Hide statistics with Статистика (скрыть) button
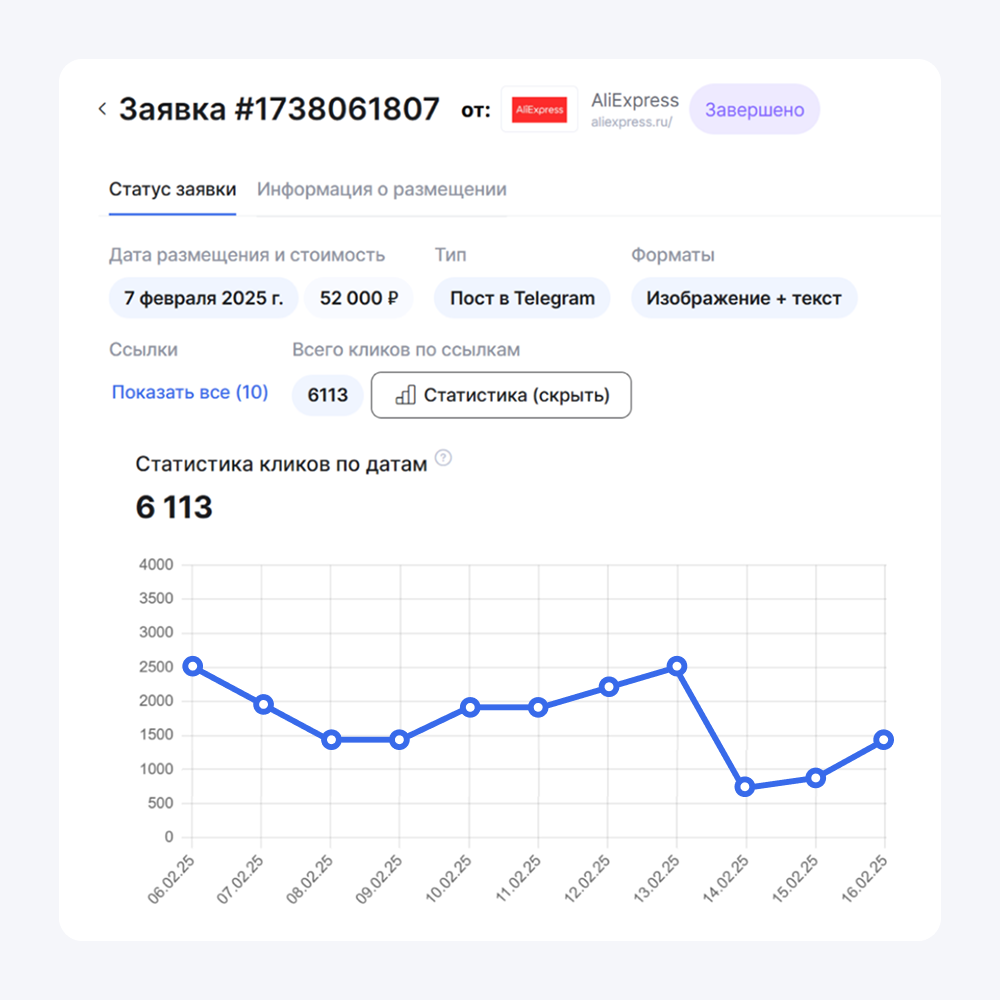 click(x=501, y=395)
